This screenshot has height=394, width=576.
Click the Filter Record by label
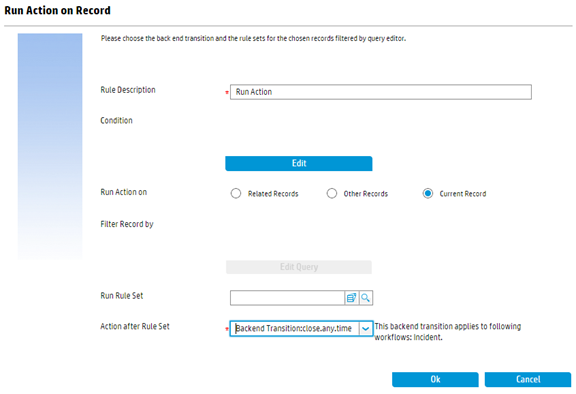pyautogui.click(x=127, y=224)
